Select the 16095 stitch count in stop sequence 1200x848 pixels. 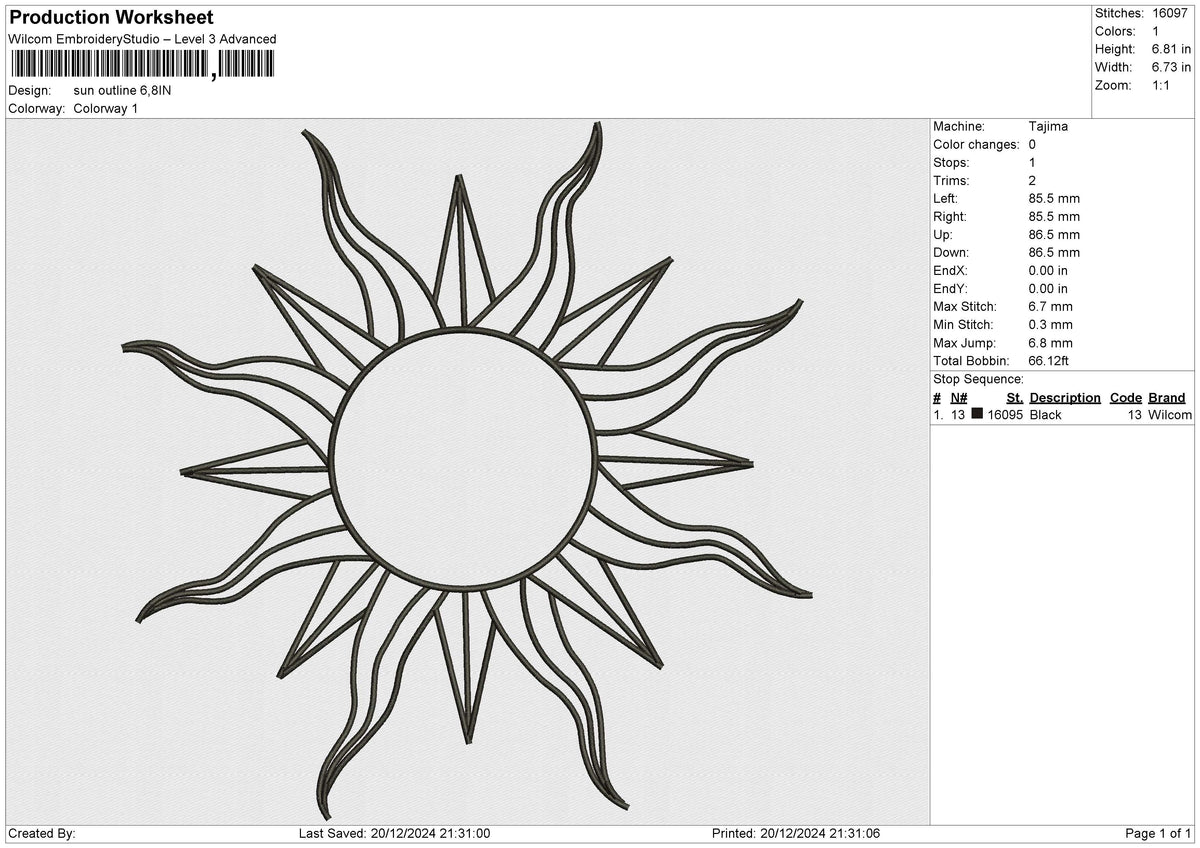(1005, 414)
